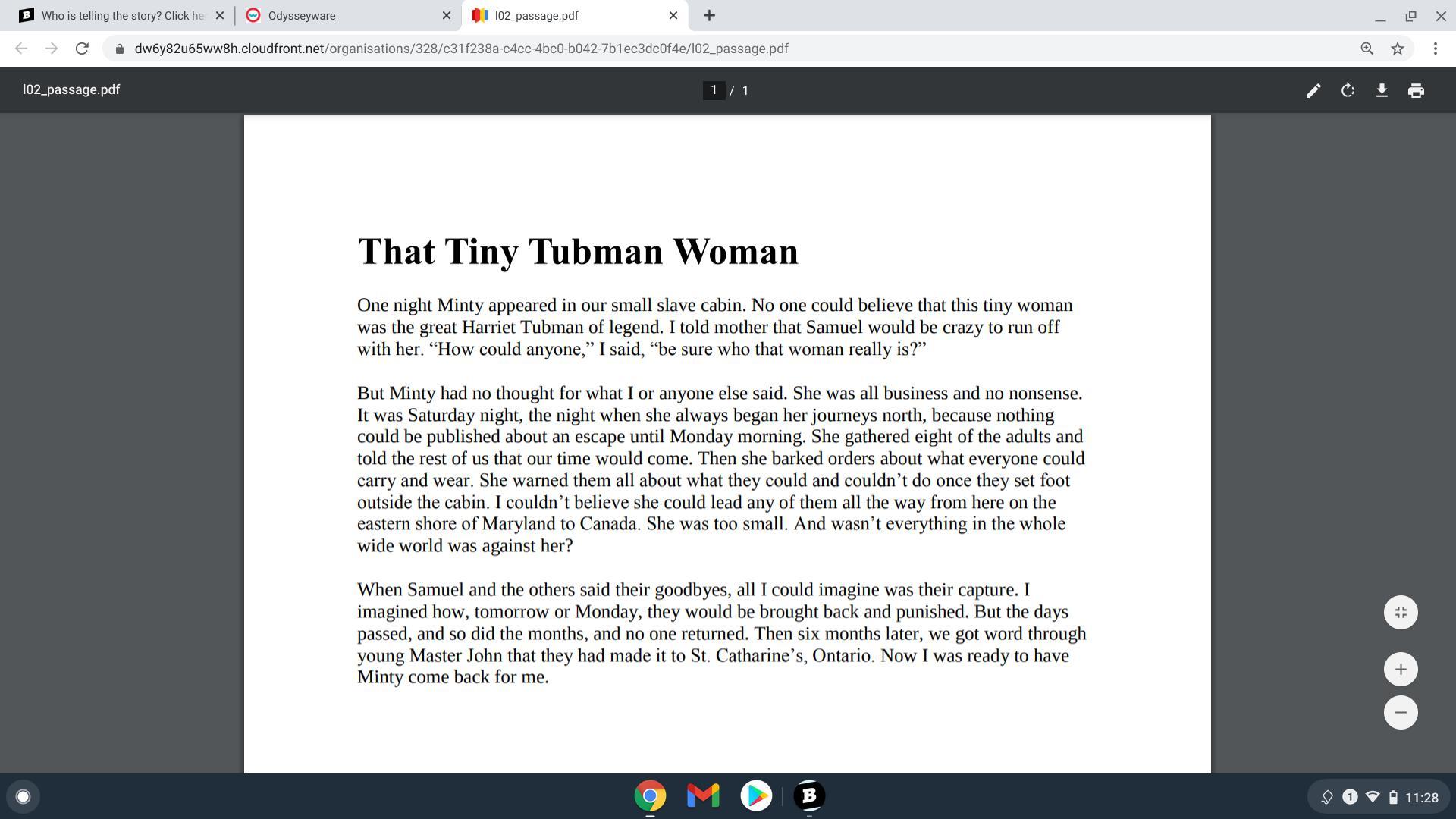Reload the current page
Image resolution: width=1456 pixels, height=819 pixels.
point(82,49)
